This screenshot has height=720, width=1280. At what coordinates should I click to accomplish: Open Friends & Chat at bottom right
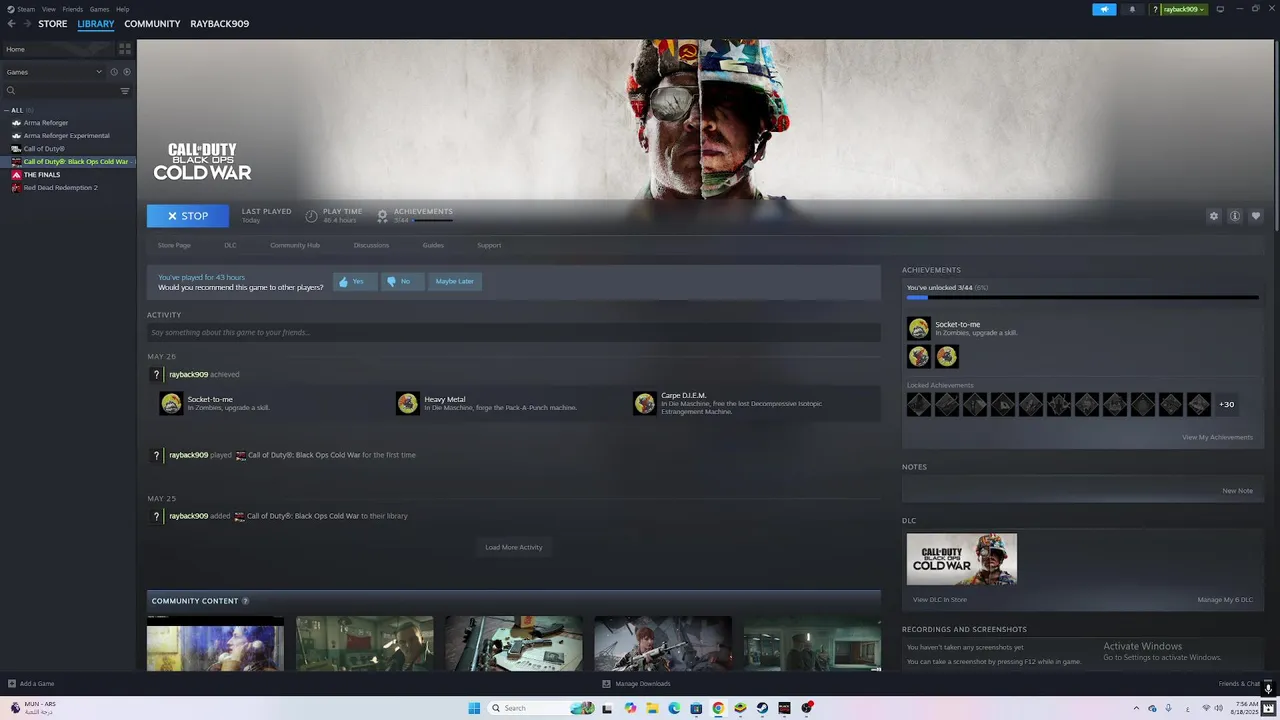coord(1239,684)
